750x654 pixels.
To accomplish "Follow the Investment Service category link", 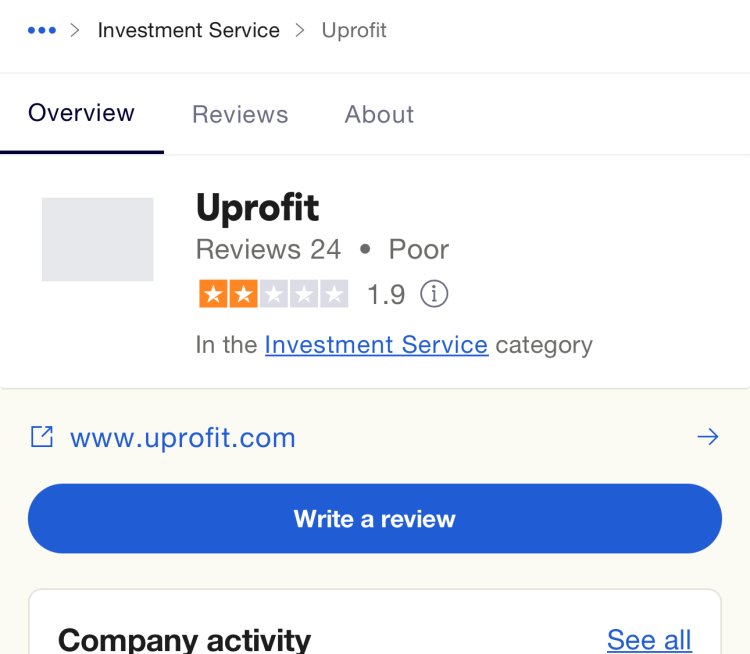I will (376, 345).
